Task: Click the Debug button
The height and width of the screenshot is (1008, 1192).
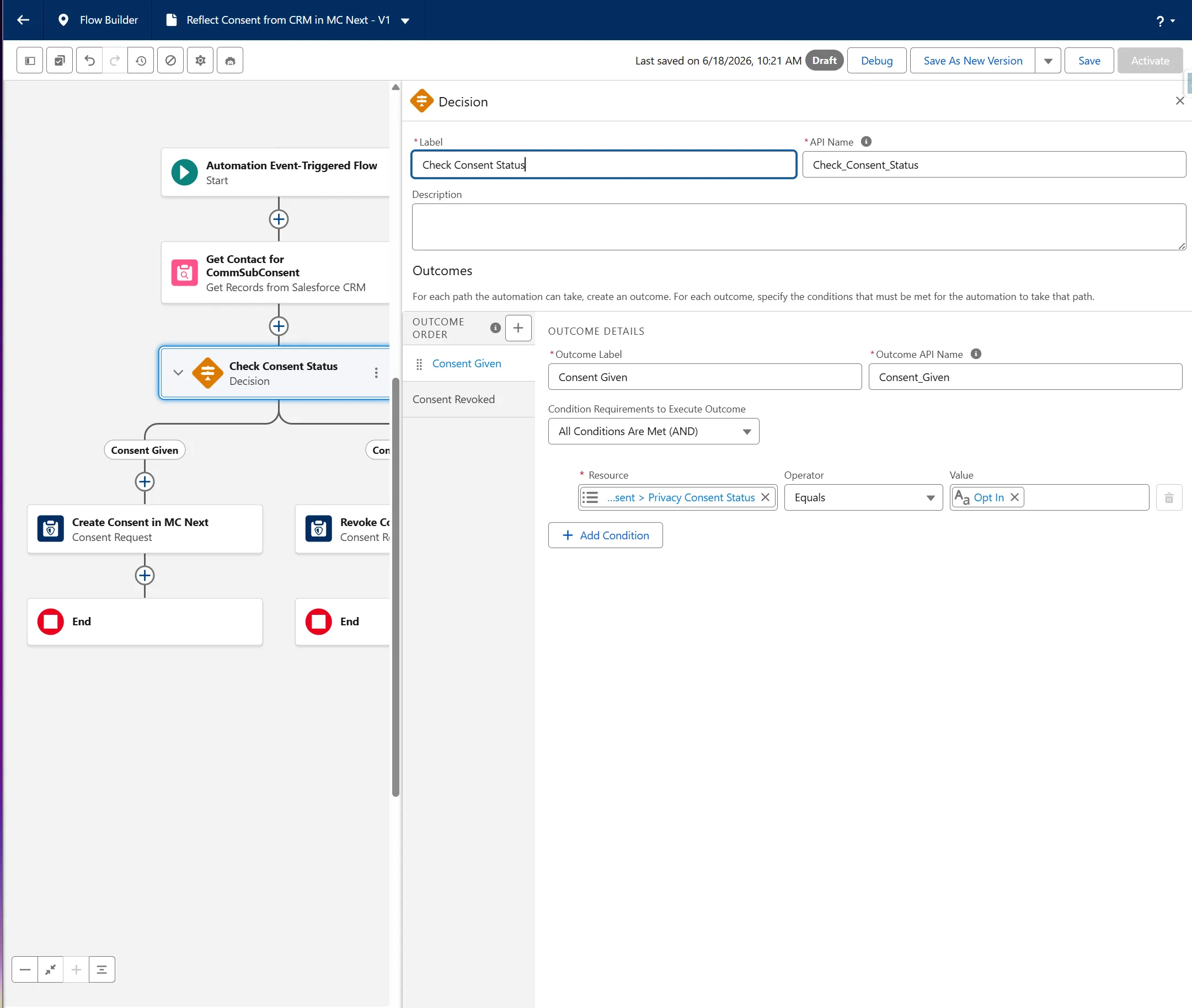Action: [876, 61]
